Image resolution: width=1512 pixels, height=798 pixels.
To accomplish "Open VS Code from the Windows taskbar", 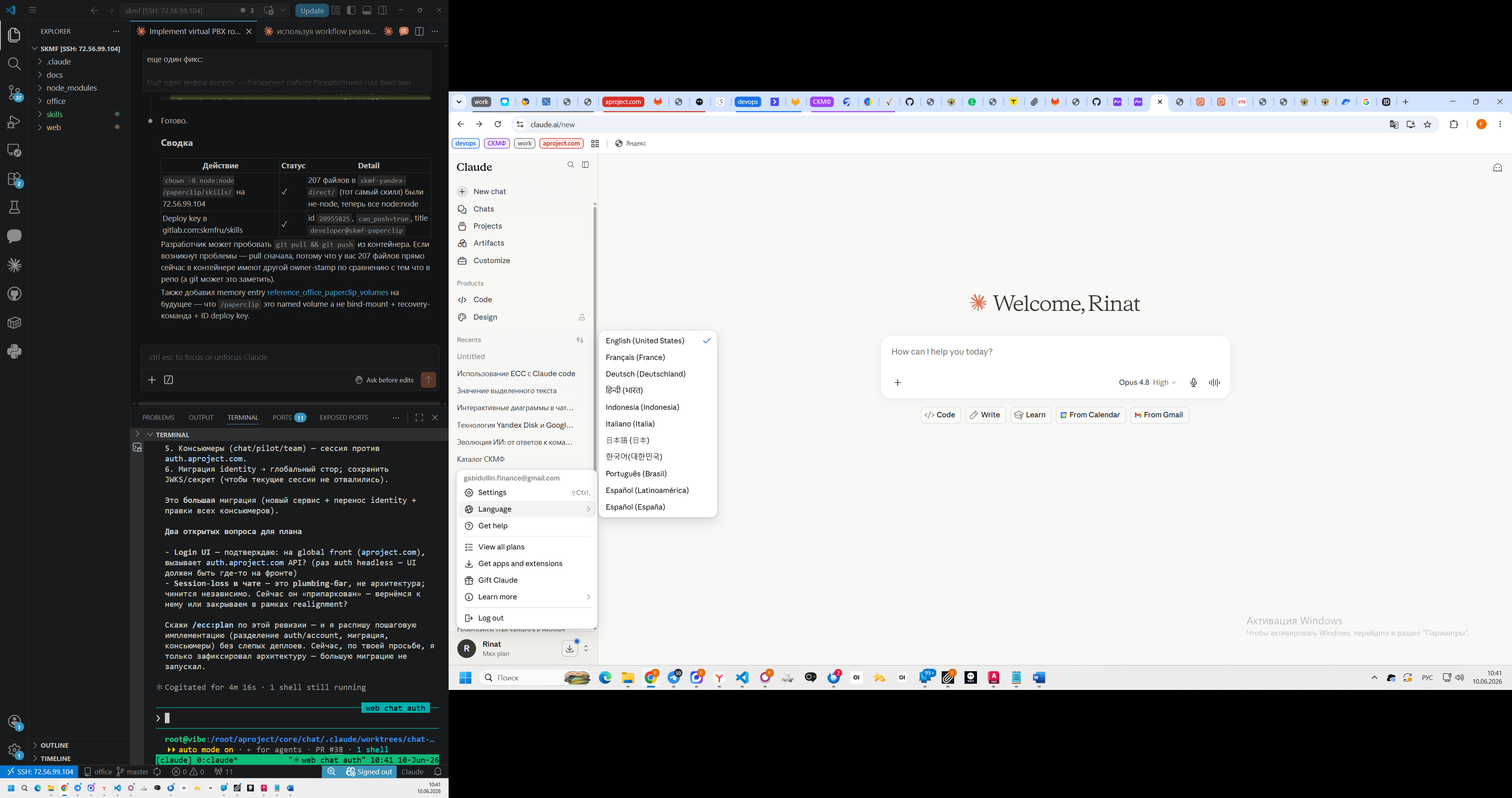I will point(743,678).
